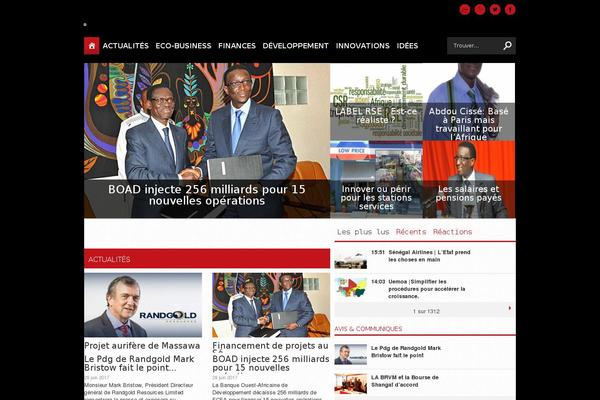This screenshot has height=400, width=600.
Task: Click the first red social circle icon
Action: point(465,10)
